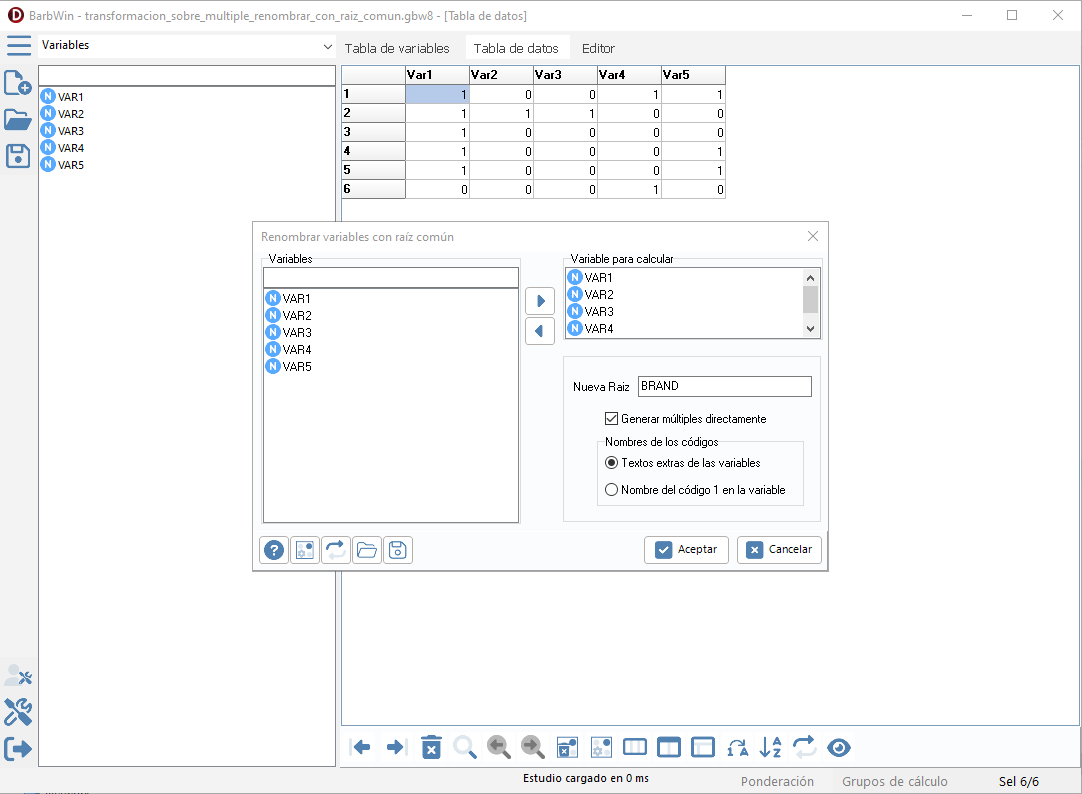
Task: Click the help question mark icon in dialog
Action: tap(274, 550)
